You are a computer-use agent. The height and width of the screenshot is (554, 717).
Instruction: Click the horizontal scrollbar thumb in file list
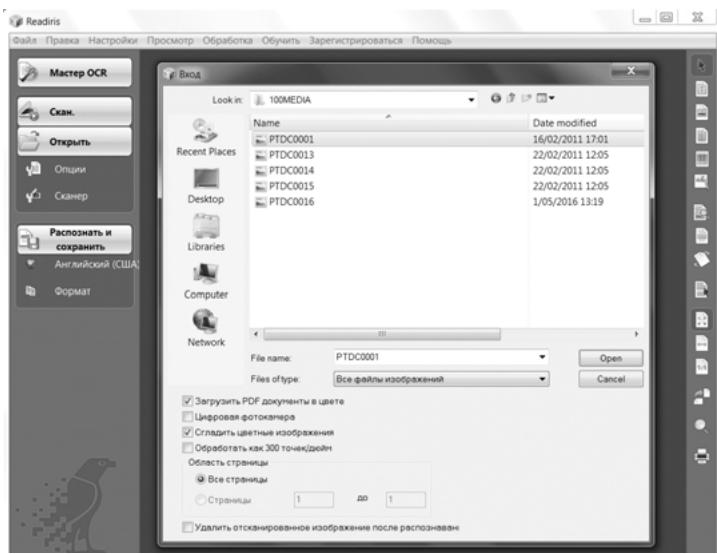click(382, 334)
